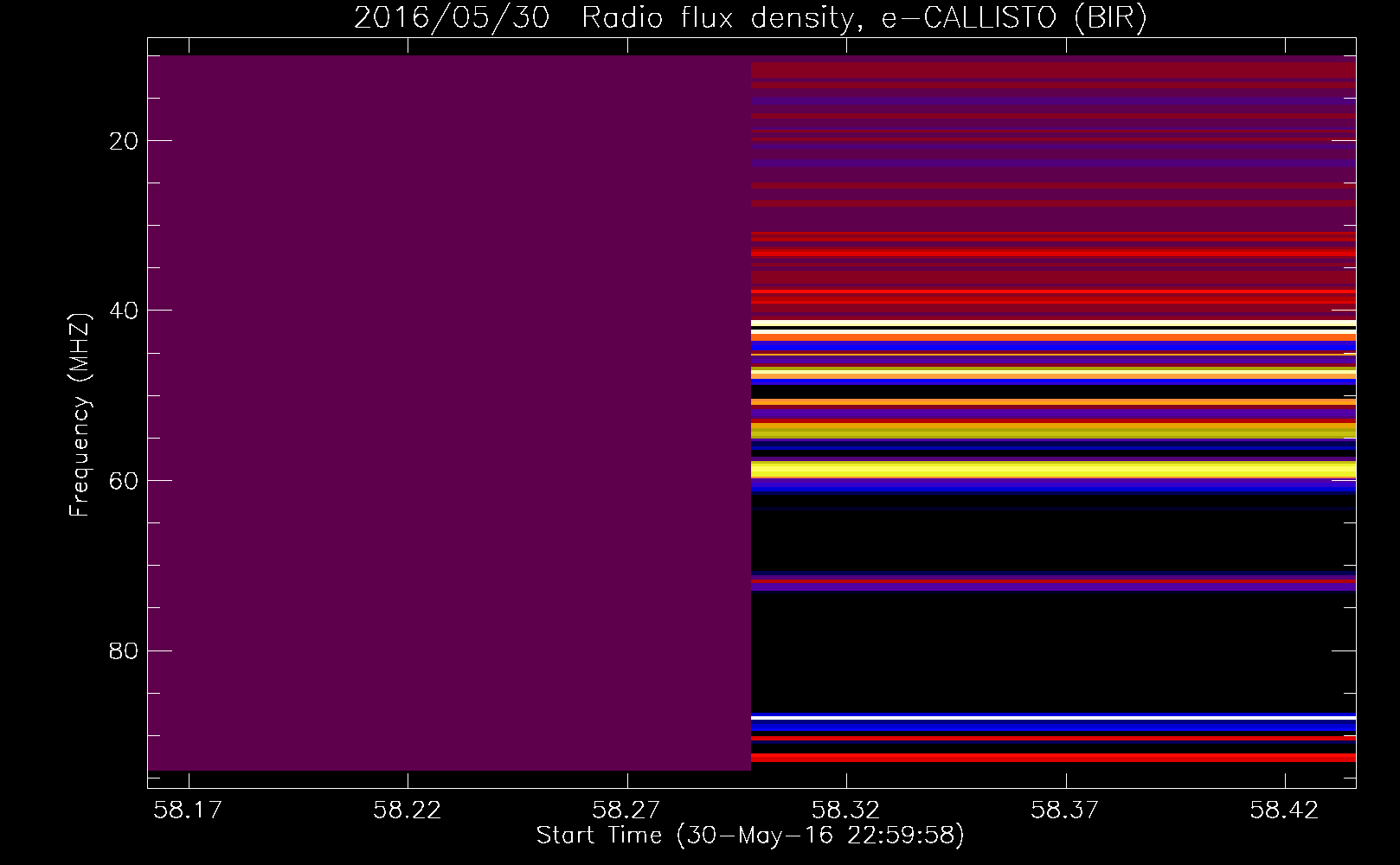
Task: Click the 58.22 time tick label
Action: click(407, 811)
